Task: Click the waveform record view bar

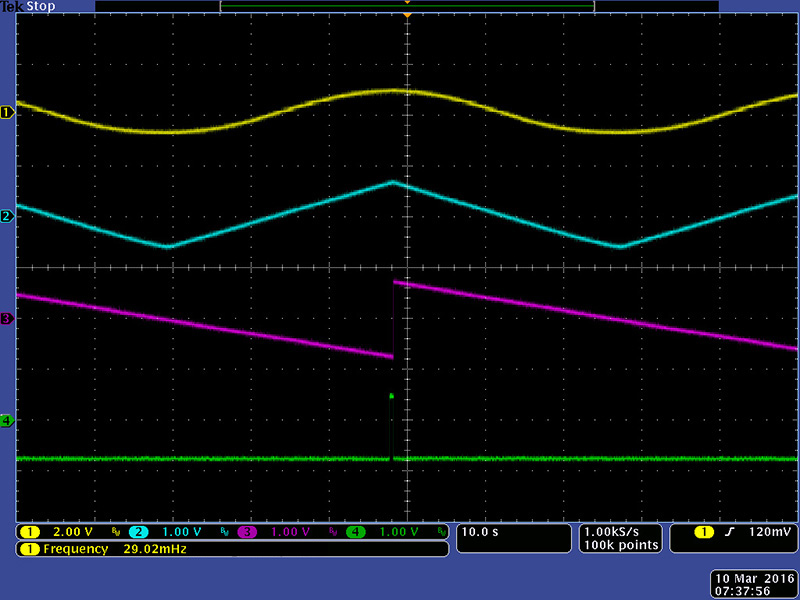Action: tap(407, 6)
